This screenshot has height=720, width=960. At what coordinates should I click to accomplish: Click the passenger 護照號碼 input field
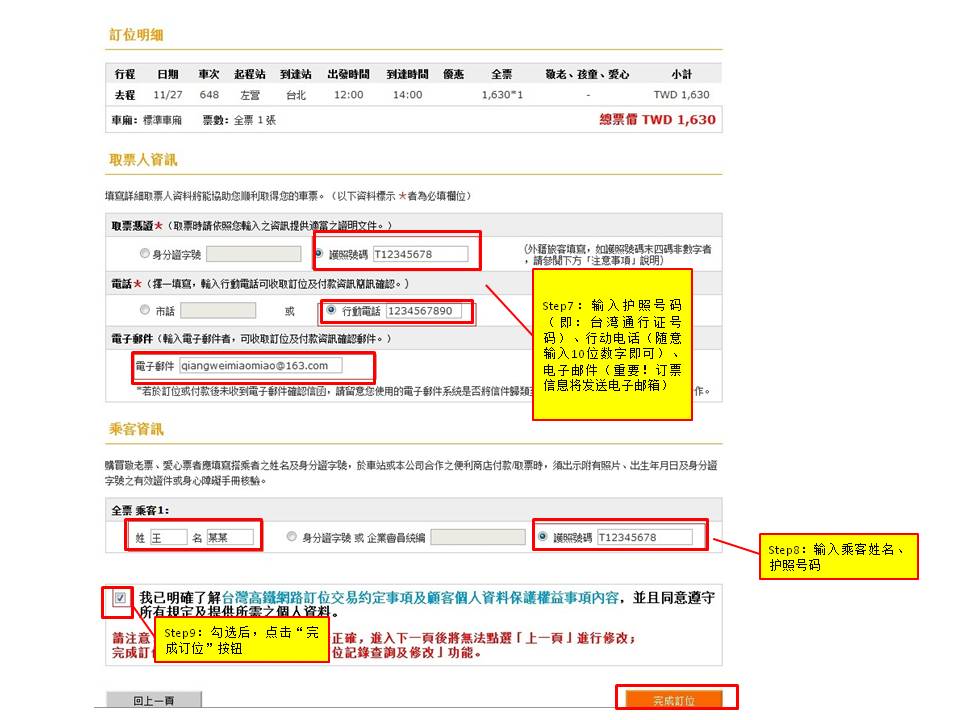pos(644,537)
